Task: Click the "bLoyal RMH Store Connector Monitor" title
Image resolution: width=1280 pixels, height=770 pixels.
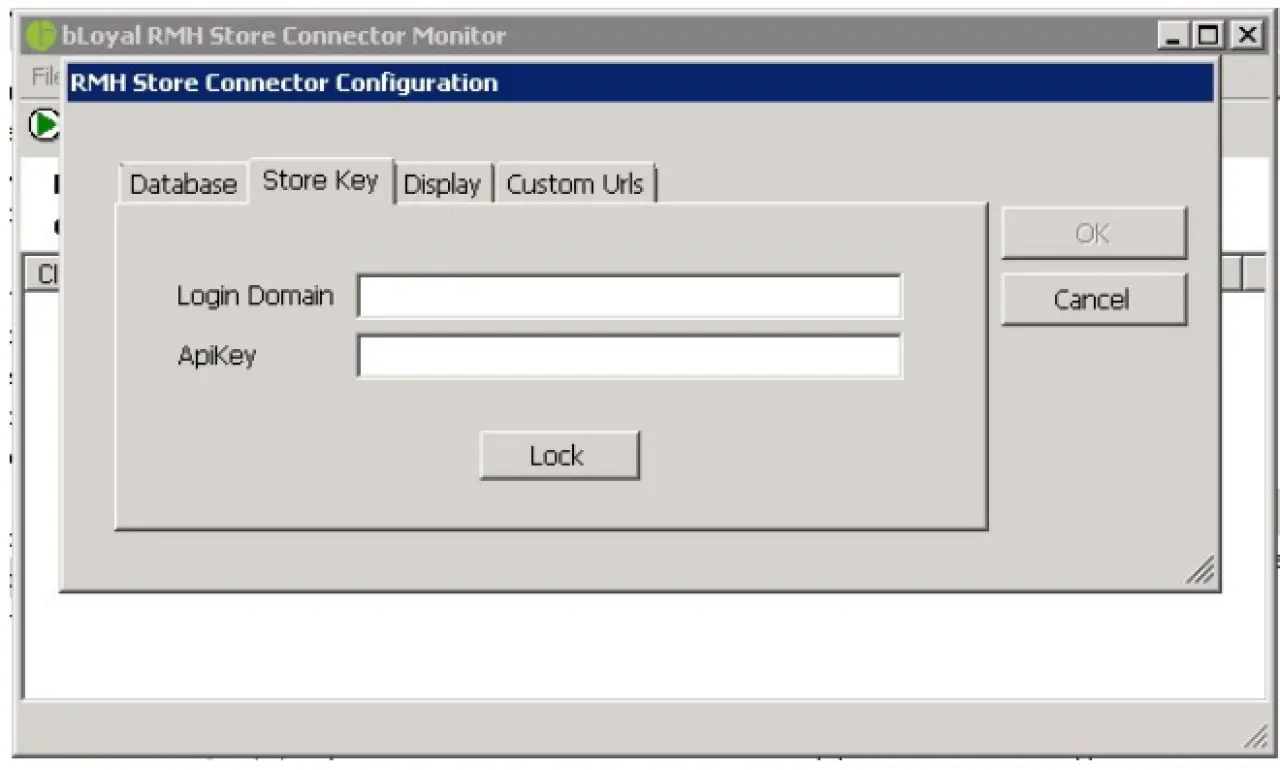Action: (x=284, y=37)
